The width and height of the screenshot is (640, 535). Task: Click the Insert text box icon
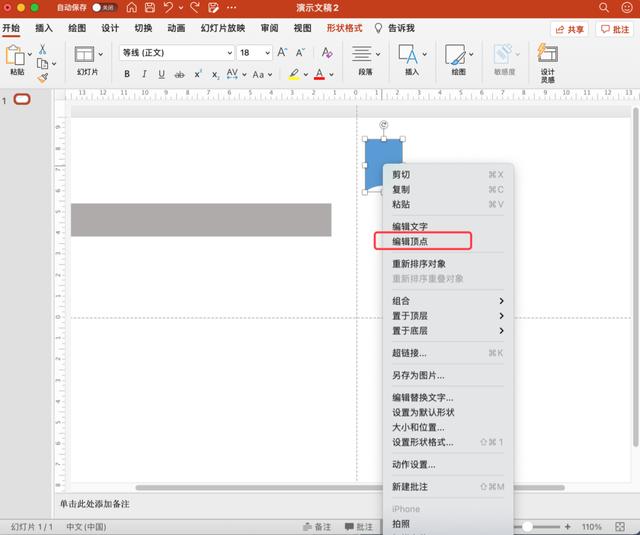point(408,54)
